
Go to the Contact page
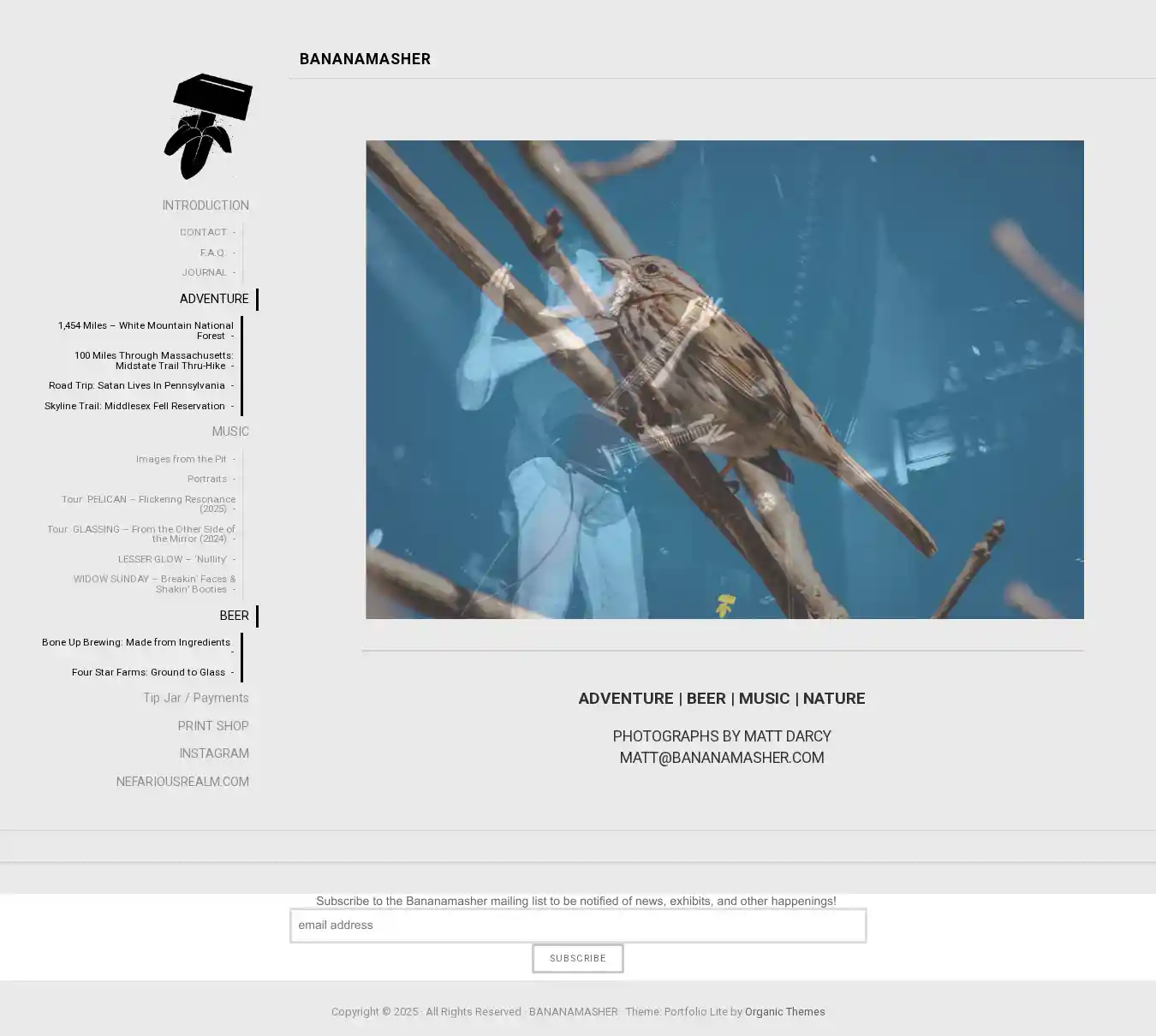(203, 232)
